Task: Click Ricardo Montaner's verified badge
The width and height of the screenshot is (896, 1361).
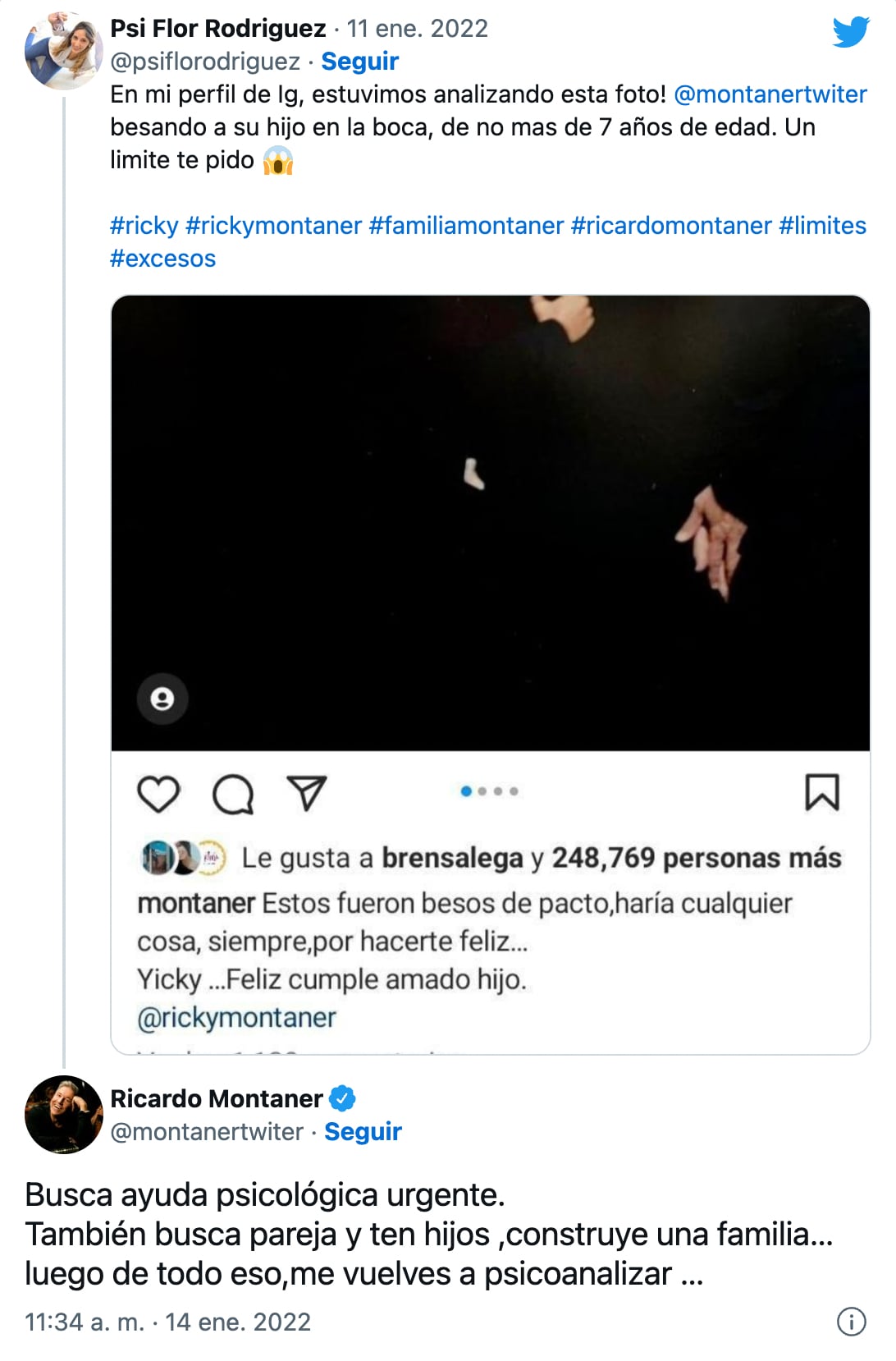Action: pos(342,1098)
